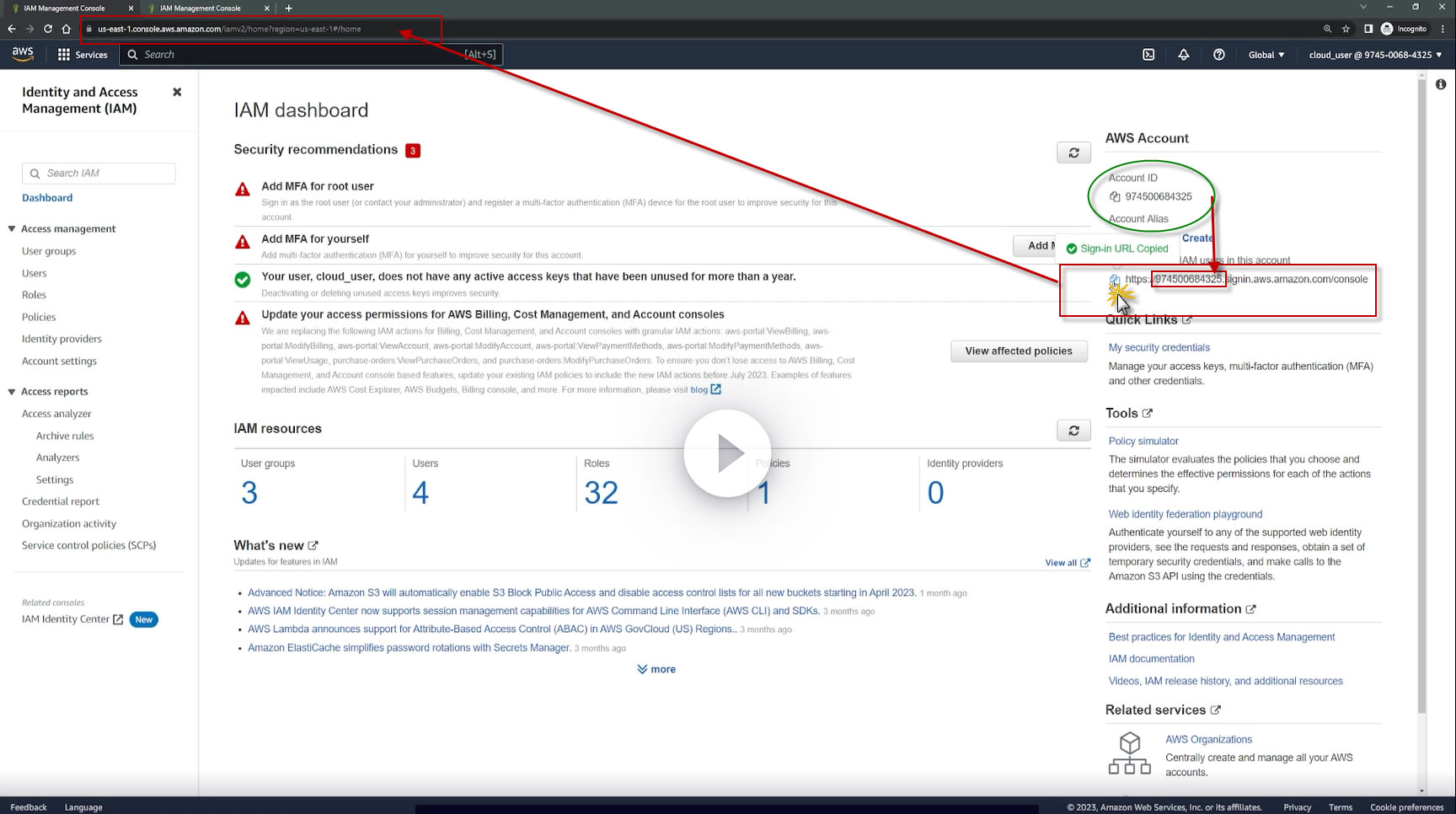Open the Amazon S3 Block Public Access notice
1456x814 pixels.
[581, 593]
